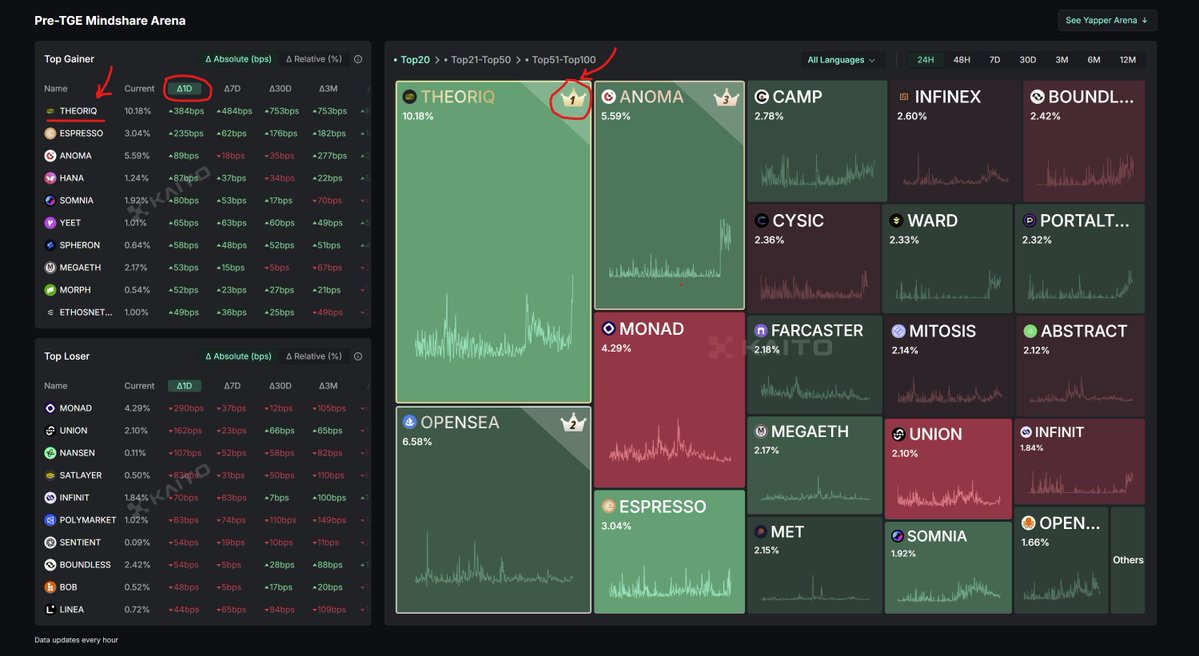Screen dimensions: 1199x656
Task: Click the BOB logo icon in Top Loser
Action: tap(50, 587)
